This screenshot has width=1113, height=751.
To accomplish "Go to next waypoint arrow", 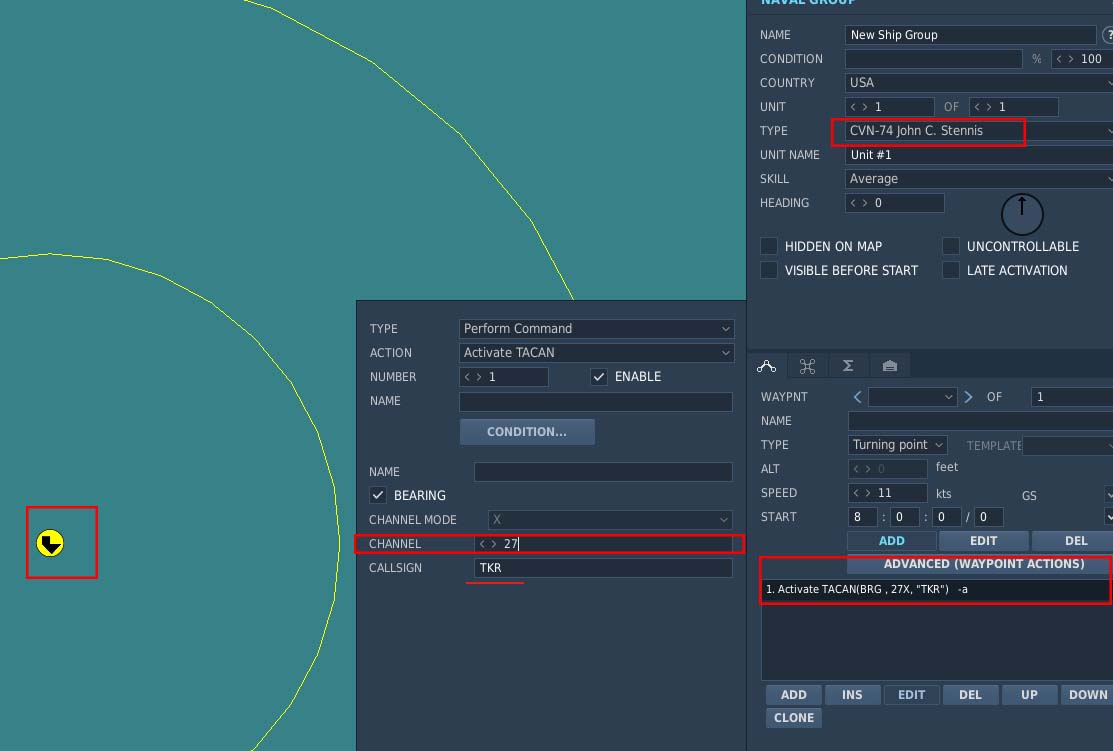I will [x=968, y=397].
